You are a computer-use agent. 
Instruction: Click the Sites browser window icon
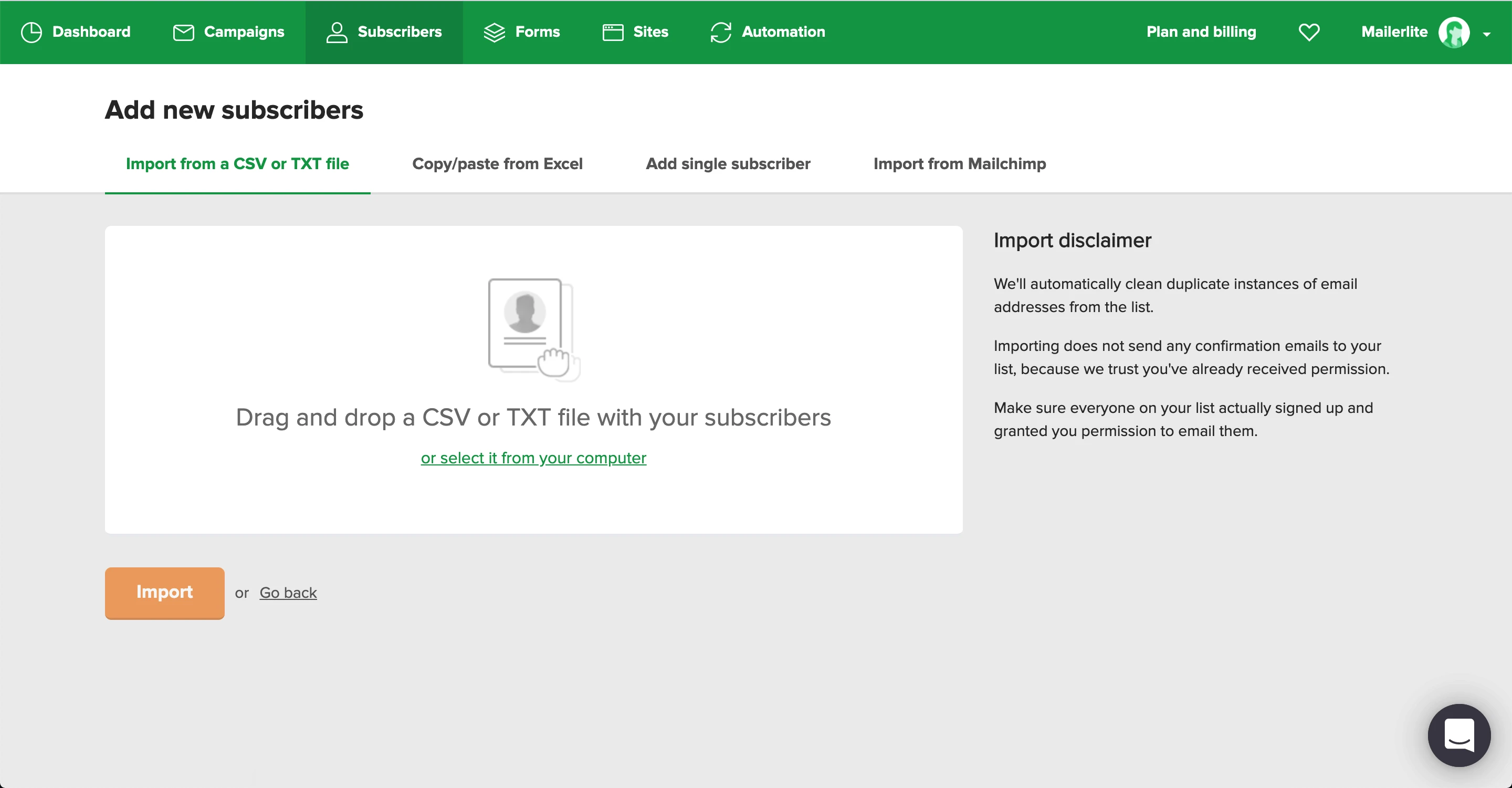tap(613, 32)
